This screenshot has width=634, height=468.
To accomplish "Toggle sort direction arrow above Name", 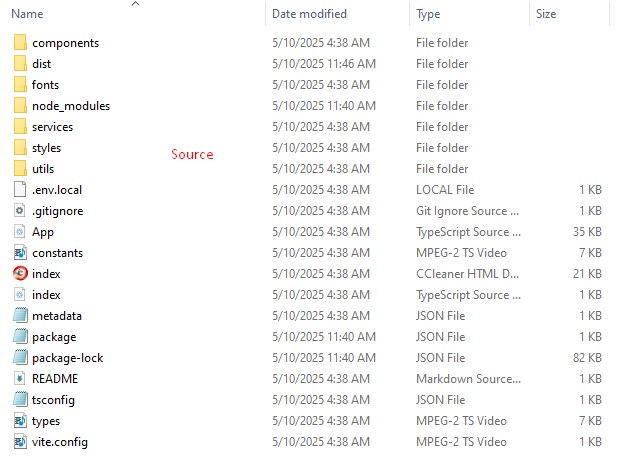I will pos(136,4).
